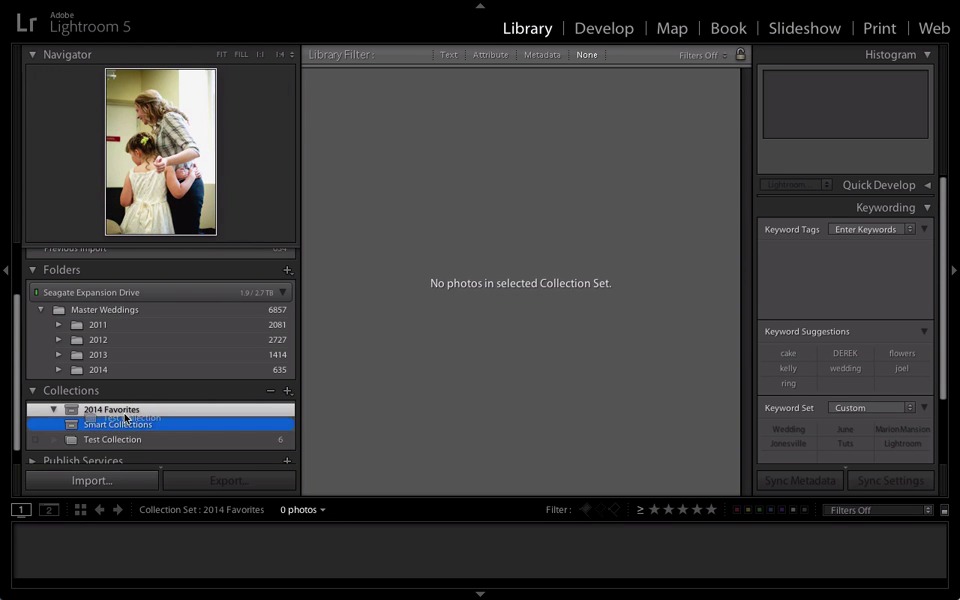Viewport: 960px width, 600px height.
Task: Filter by three stars rating
Action: coord(683,509)
